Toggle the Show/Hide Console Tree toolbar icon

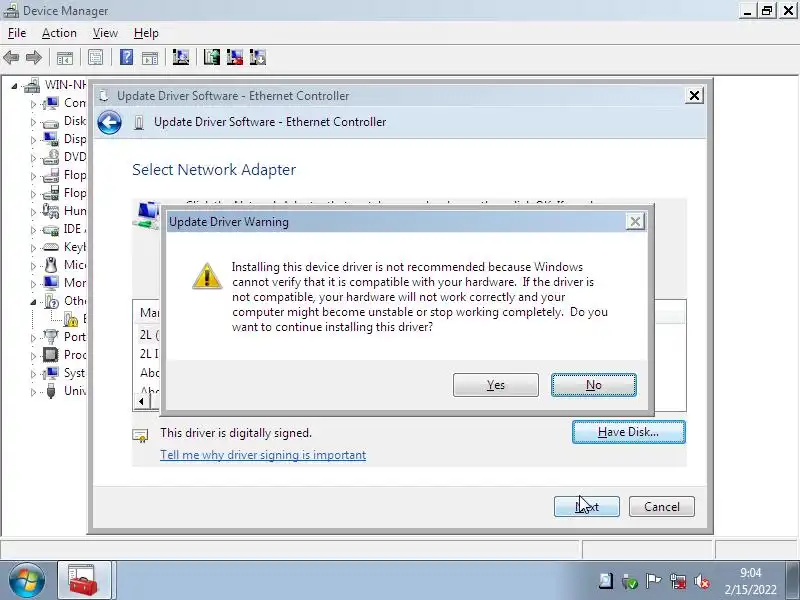(x=65, y=58)
